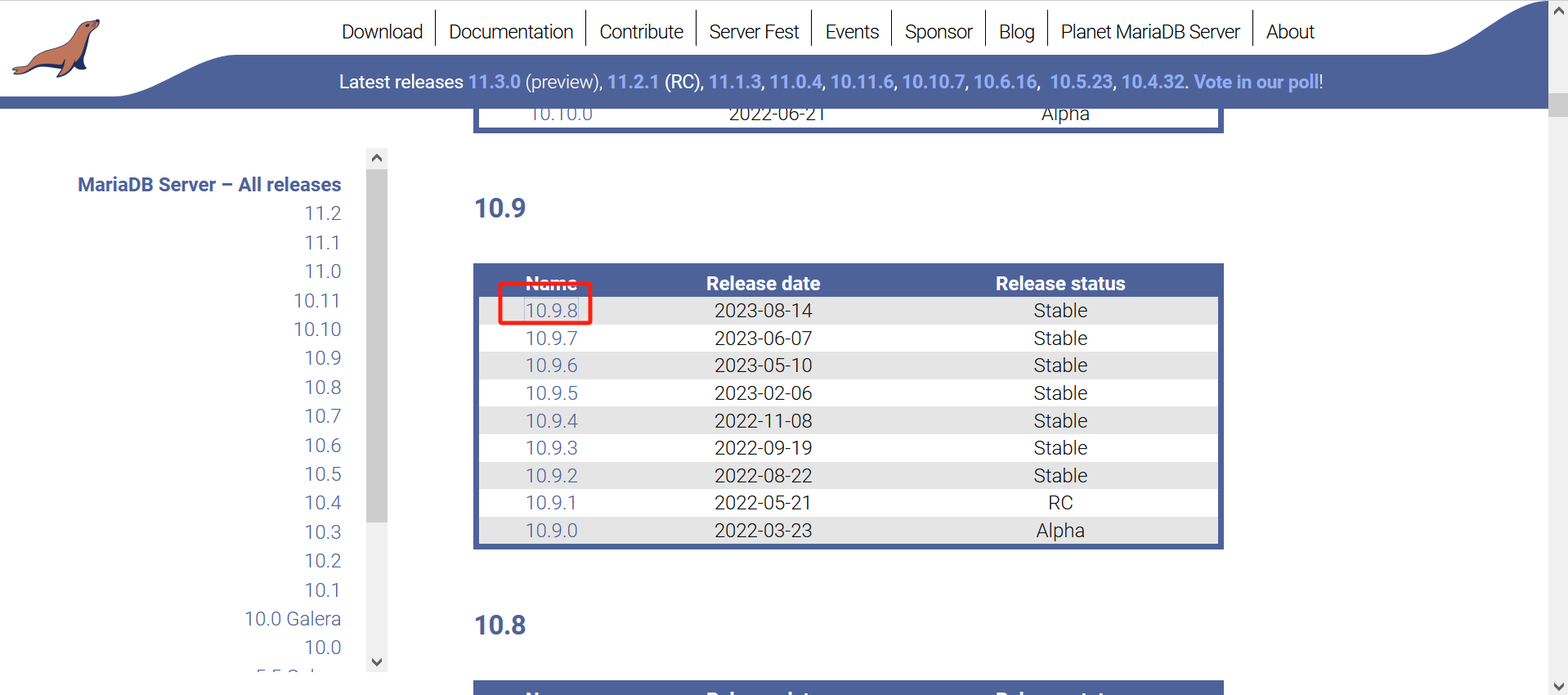Click the 10.8 section heading
The width and height of the screenshot is (1568, 695).
[x=500, y=625]
